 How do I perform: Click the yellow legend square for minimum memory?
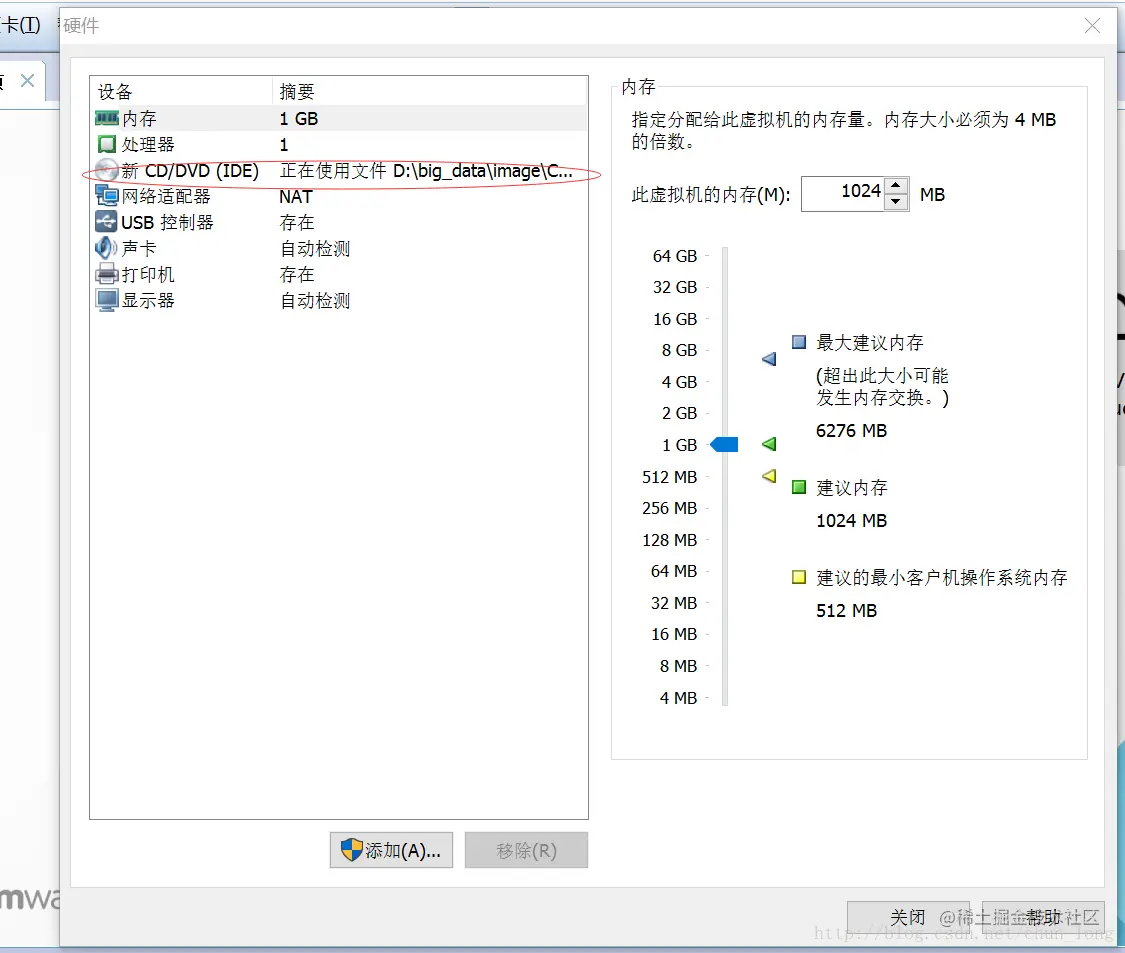pyautogui.click(x=799, y=577)
